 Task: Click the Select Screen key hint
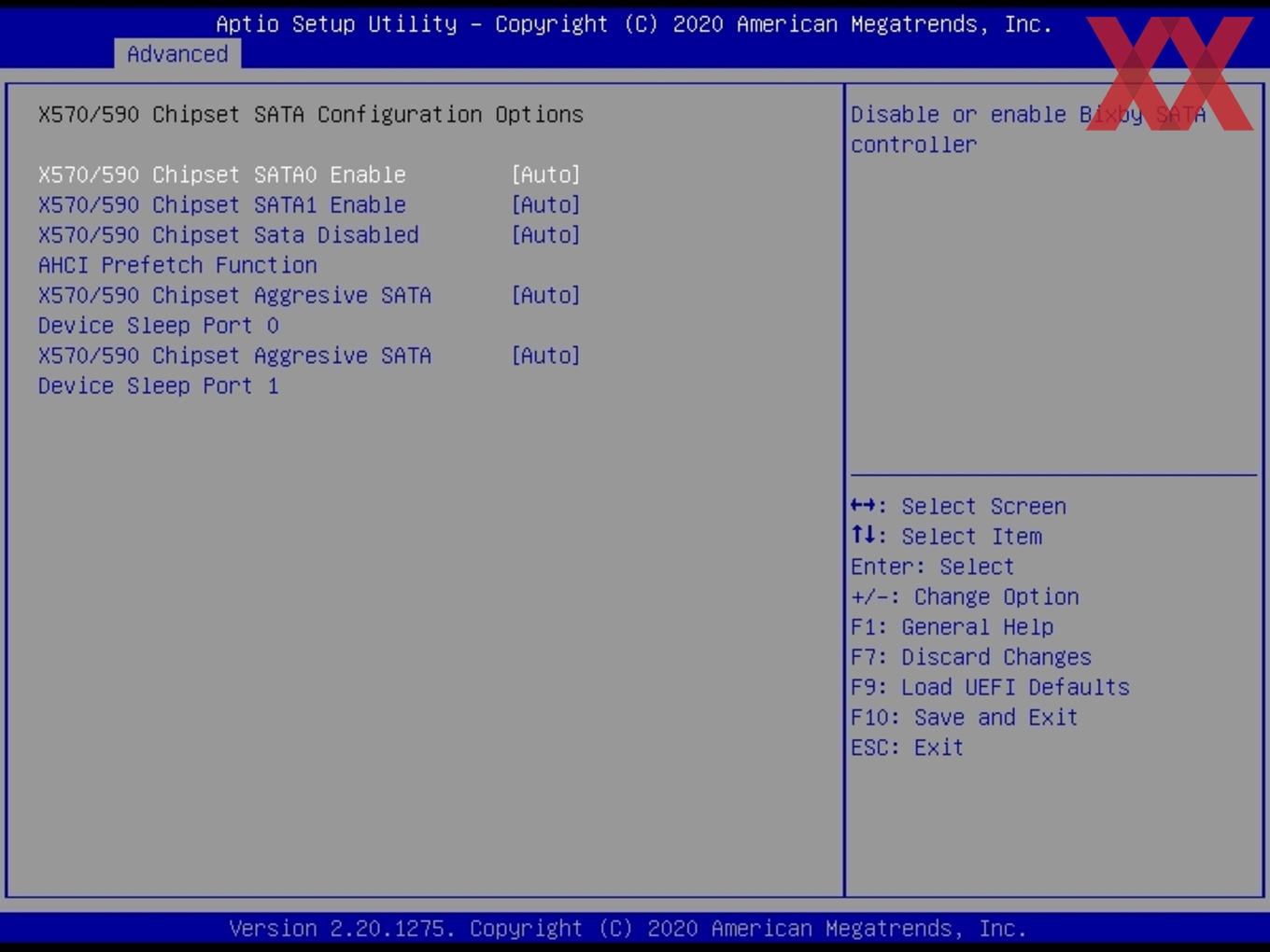point(958,506)
